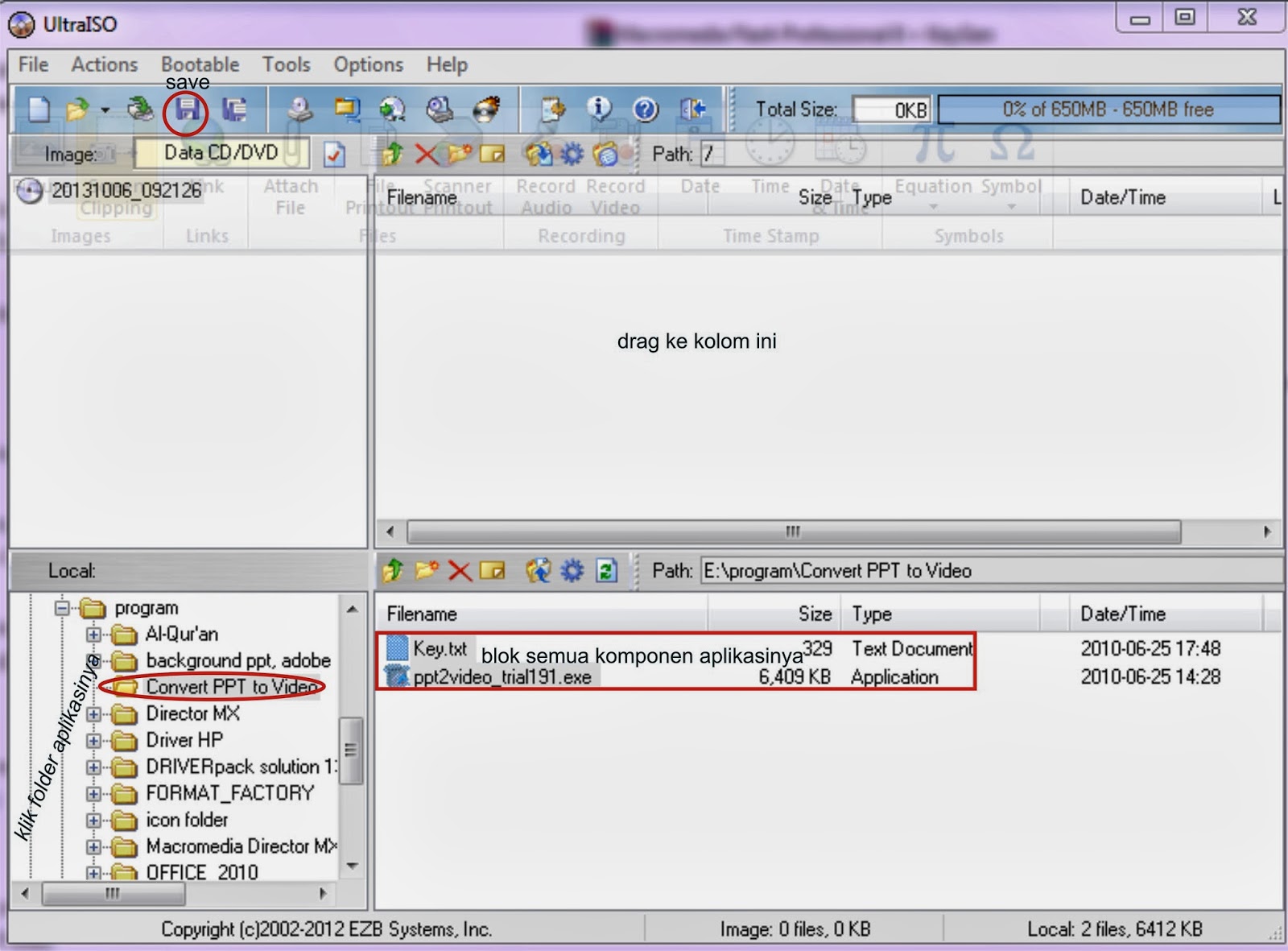Sort local files by Size column header
This screenshot has height=951, width=1288.
pos(774,614)
